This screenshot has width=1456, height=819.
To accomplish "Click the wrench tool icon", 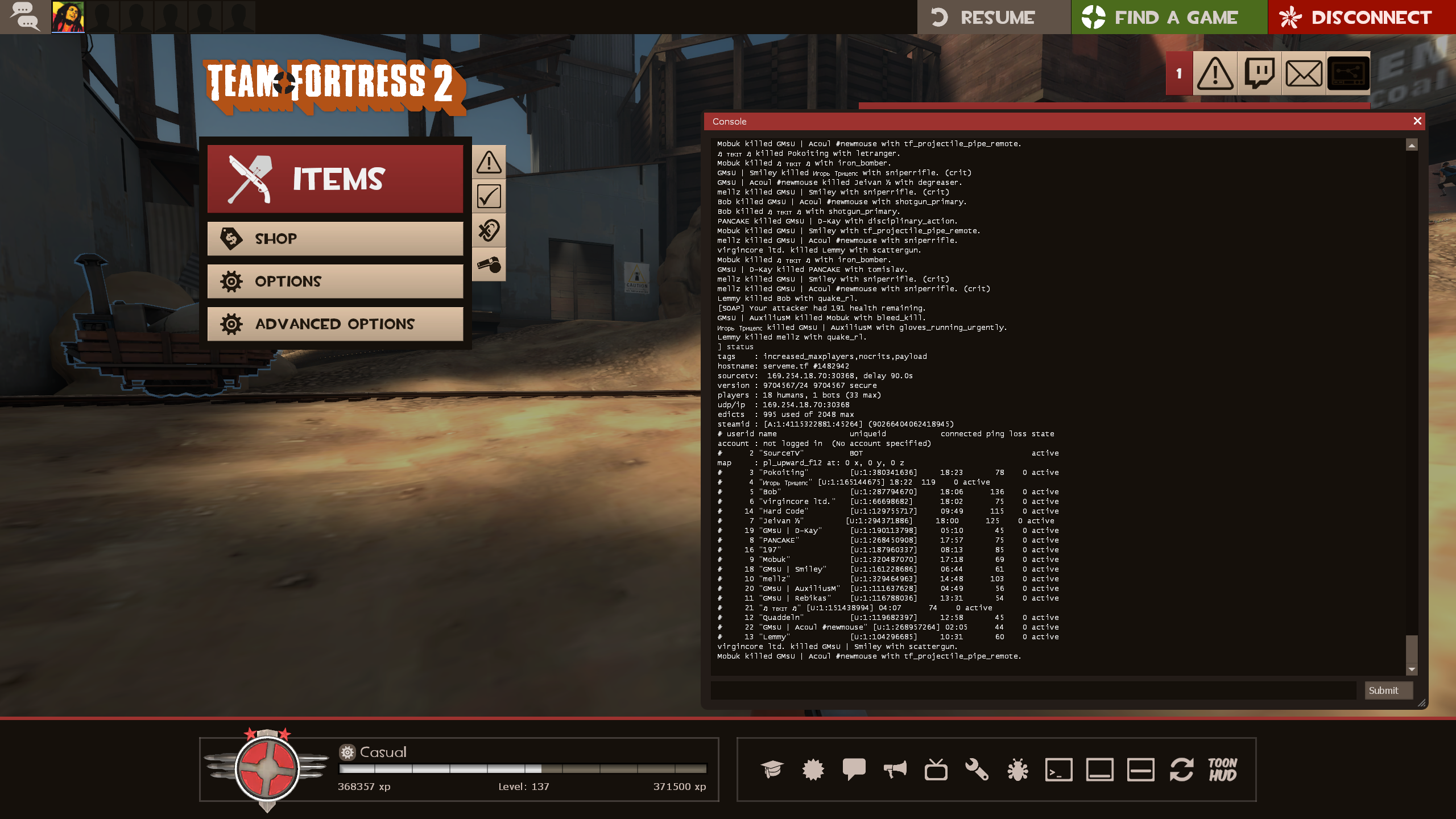I will 977,770.
